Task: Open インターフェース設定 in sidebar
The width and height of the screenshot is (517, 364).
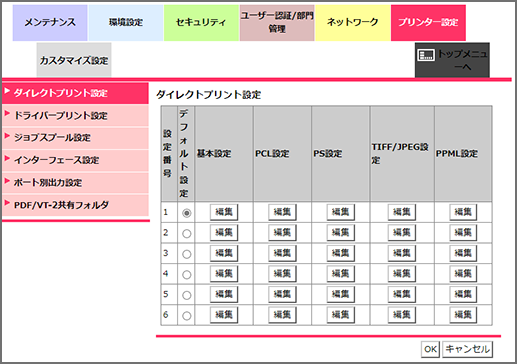Action: 75,160
